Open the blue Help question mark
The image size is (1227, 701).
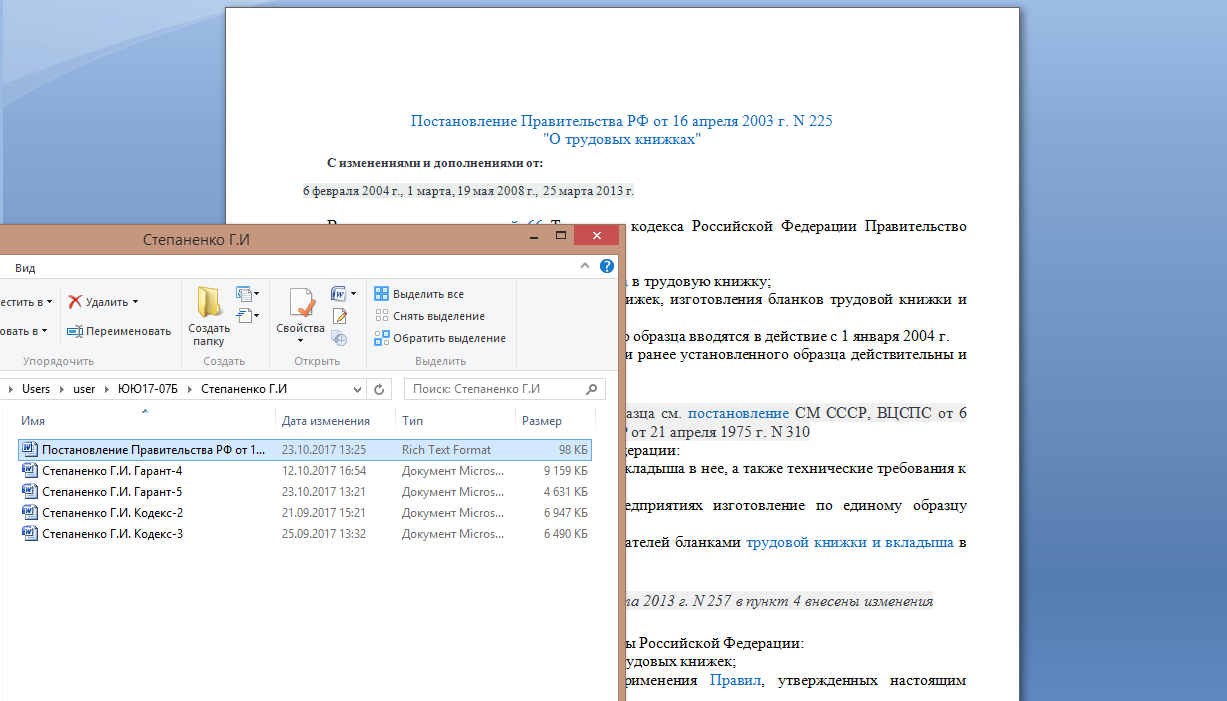point(606,267)
